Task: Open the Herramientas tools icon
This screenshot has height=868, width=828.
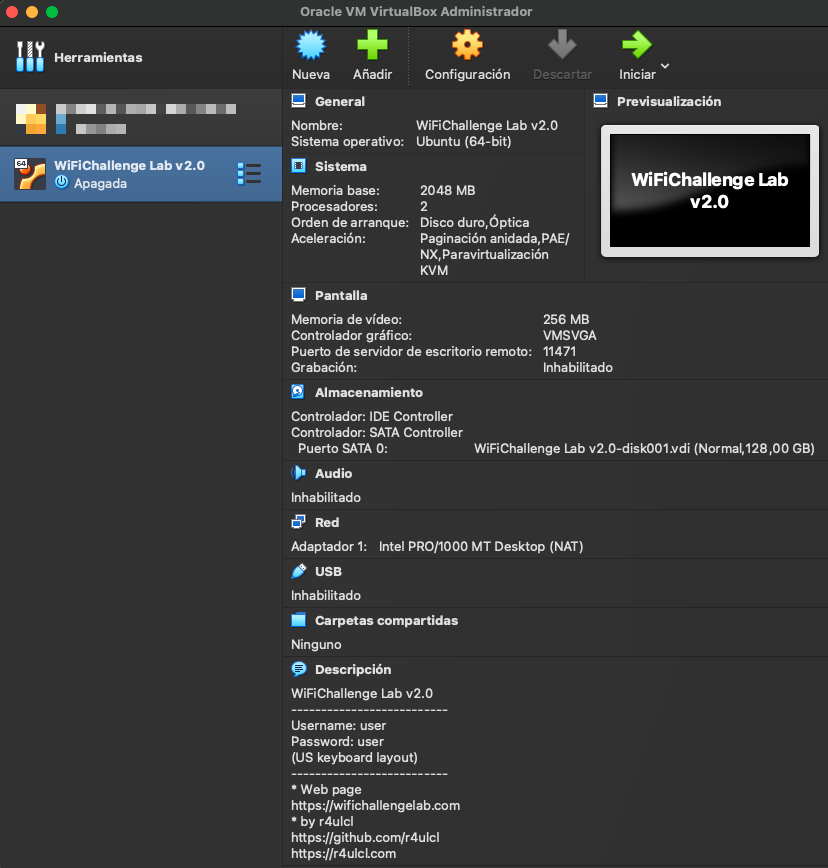Action: click(x=30, y=56)
